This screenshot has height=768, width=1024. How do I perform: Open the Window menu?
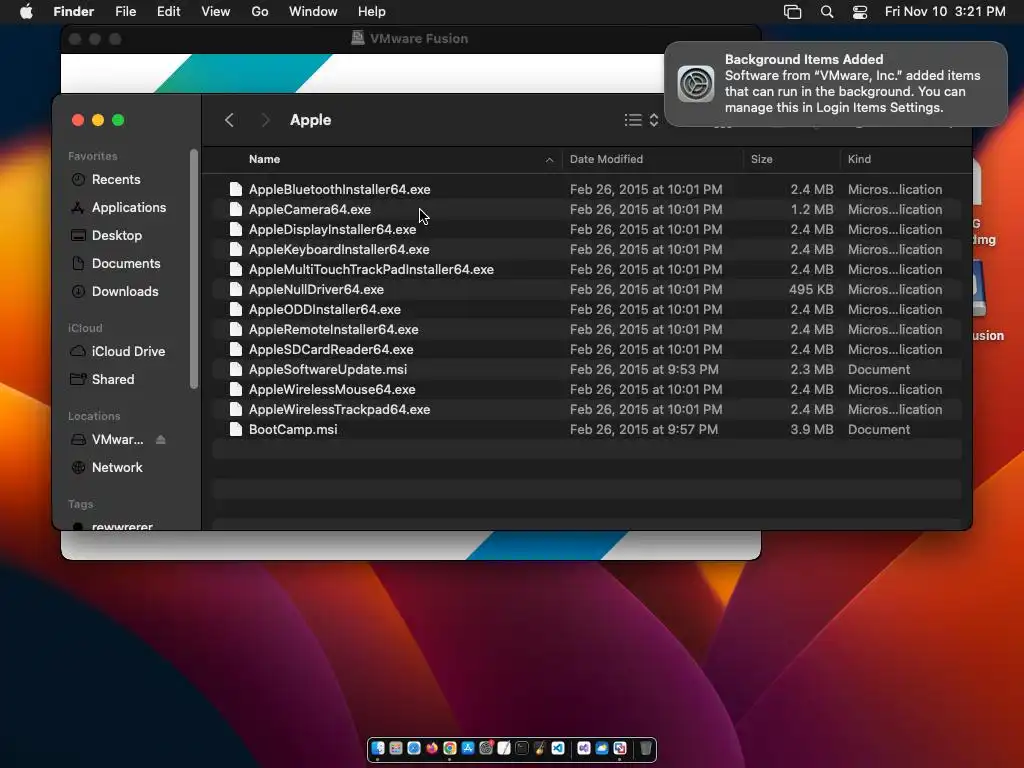[313, 12]
